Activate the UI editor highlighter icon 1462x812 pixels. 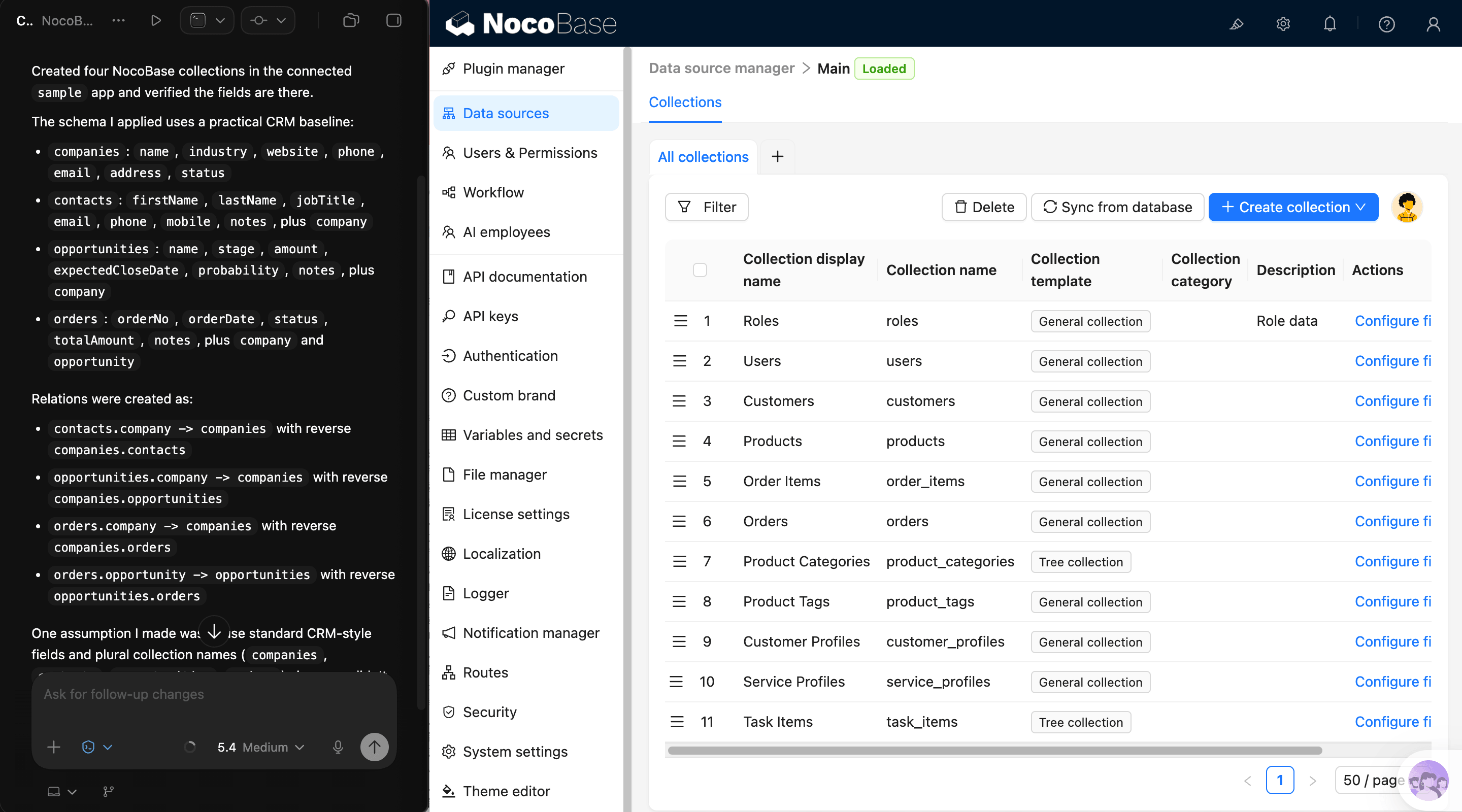click(x=1237, y=24)
